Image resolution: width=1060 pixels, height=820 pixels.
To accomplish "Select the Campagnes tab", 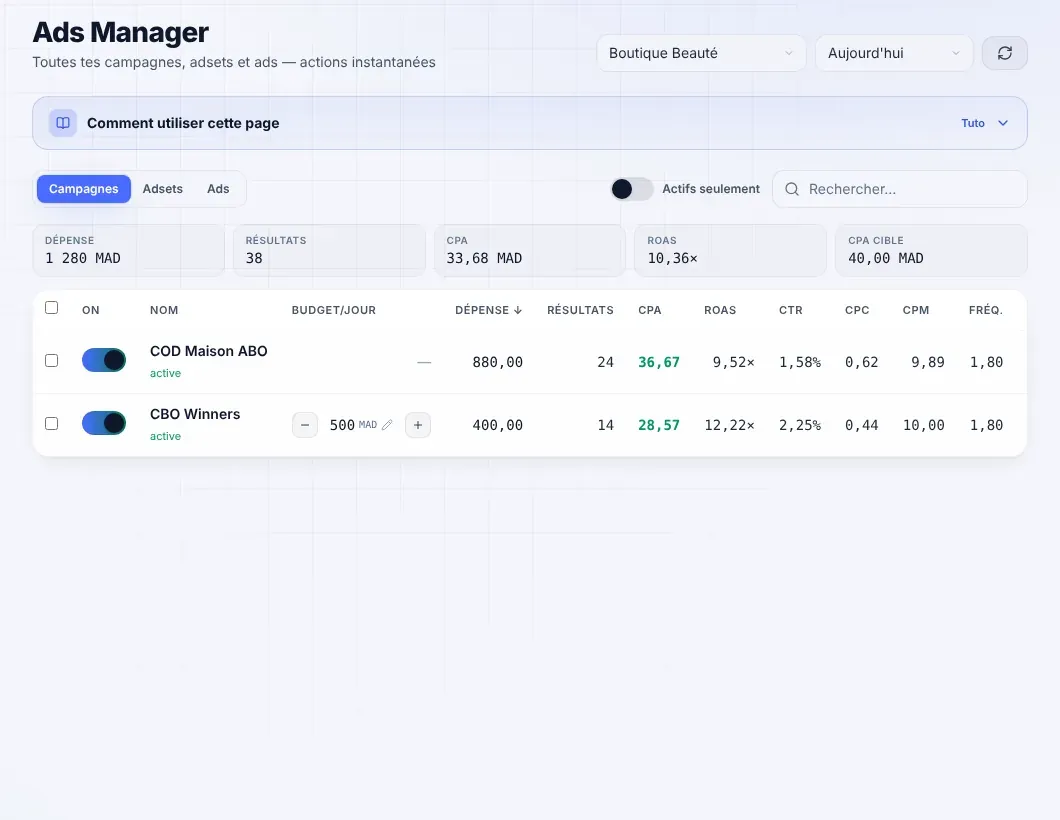I will point(84,189).
